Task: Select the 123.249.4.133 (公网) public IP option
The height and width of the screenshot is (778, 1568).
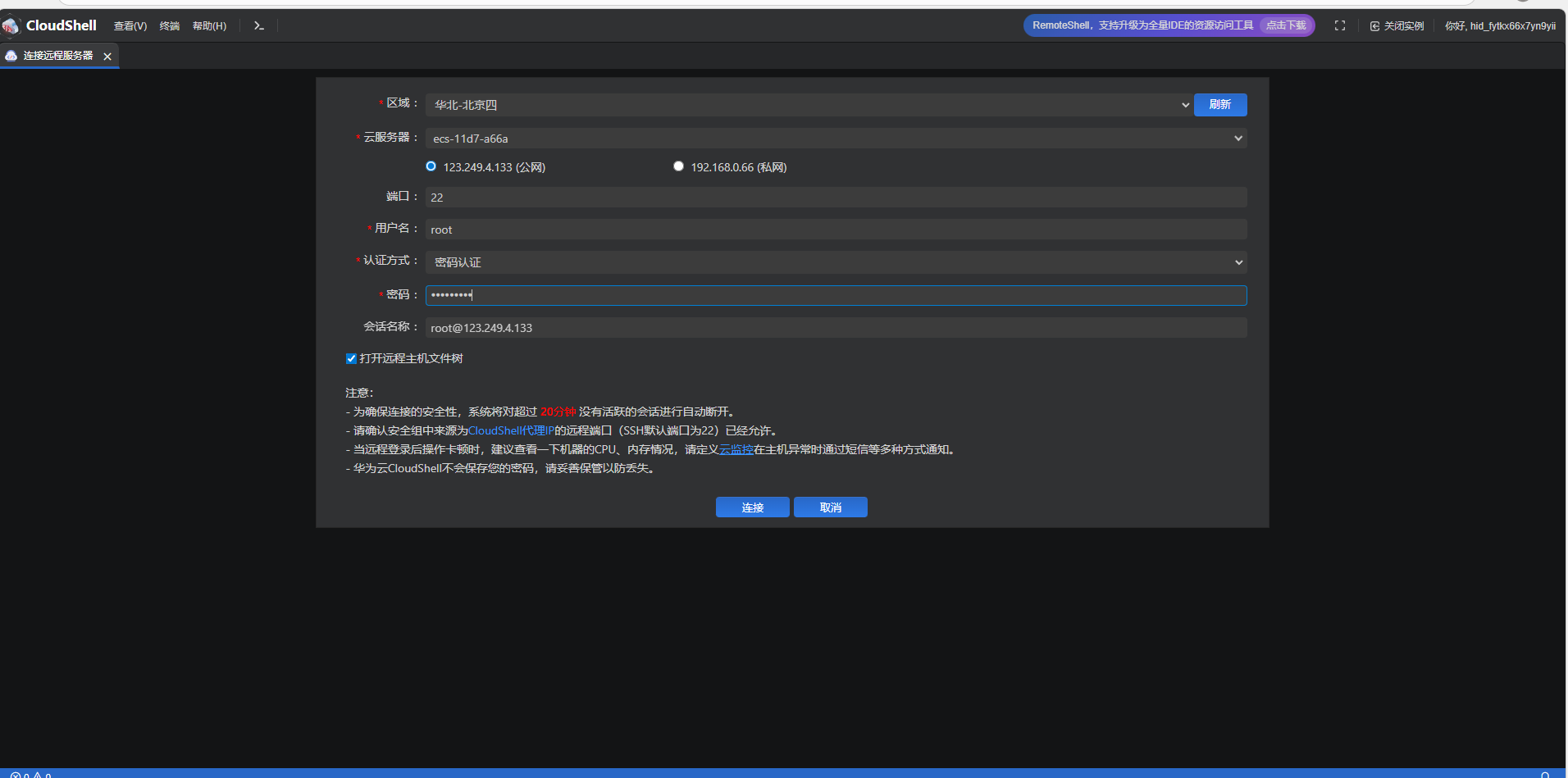Action: (x=431, y=166)
